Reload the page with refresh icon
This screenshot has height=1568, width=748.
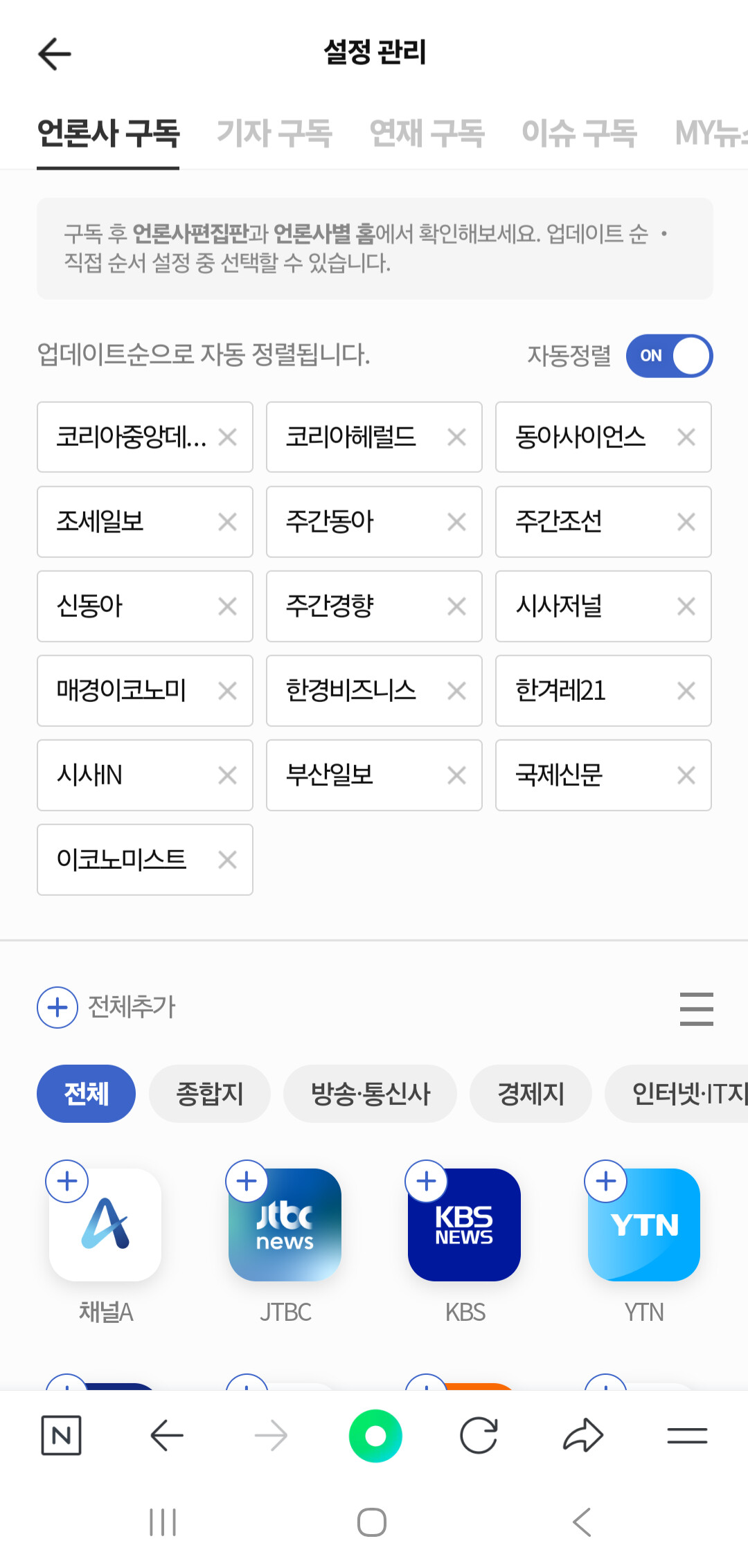click(x=479, y=1436)
